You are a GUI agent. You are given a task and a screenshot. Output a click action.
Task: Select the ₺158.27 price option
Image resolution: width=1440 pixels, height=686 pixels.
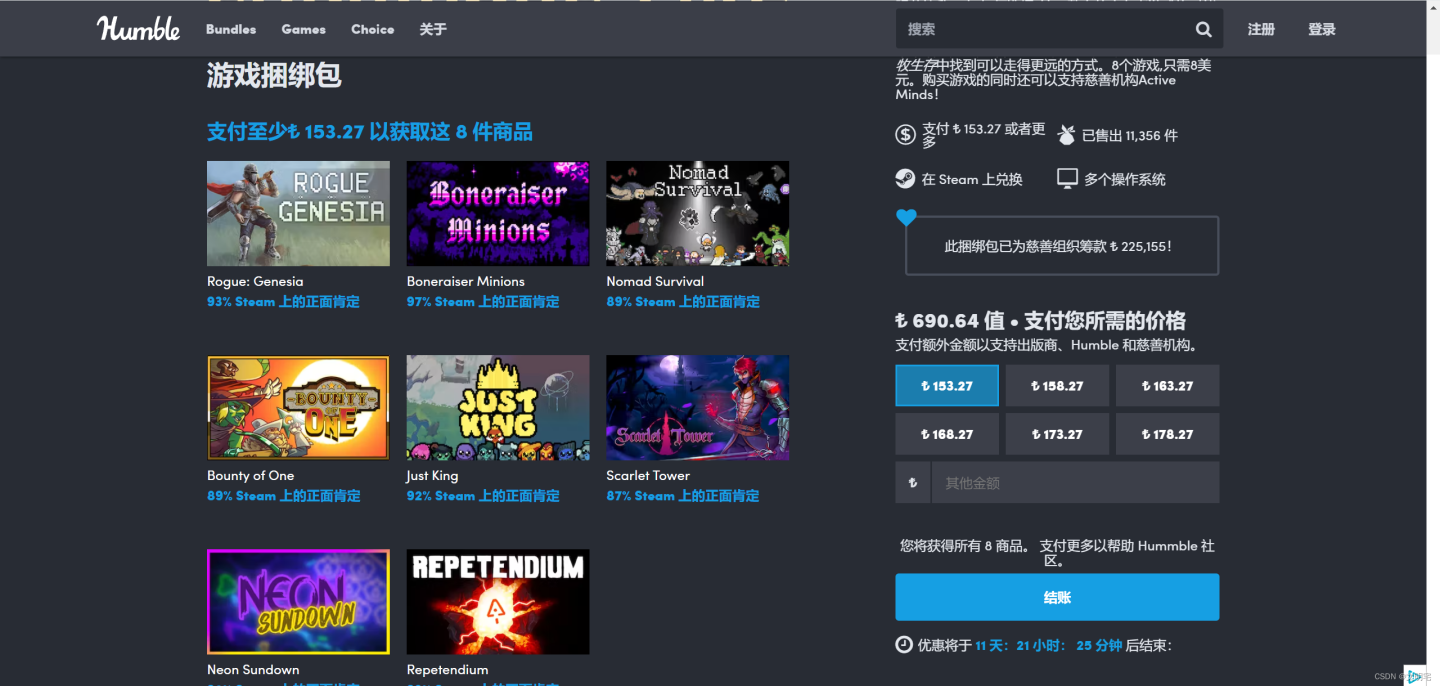[1057, 386]
